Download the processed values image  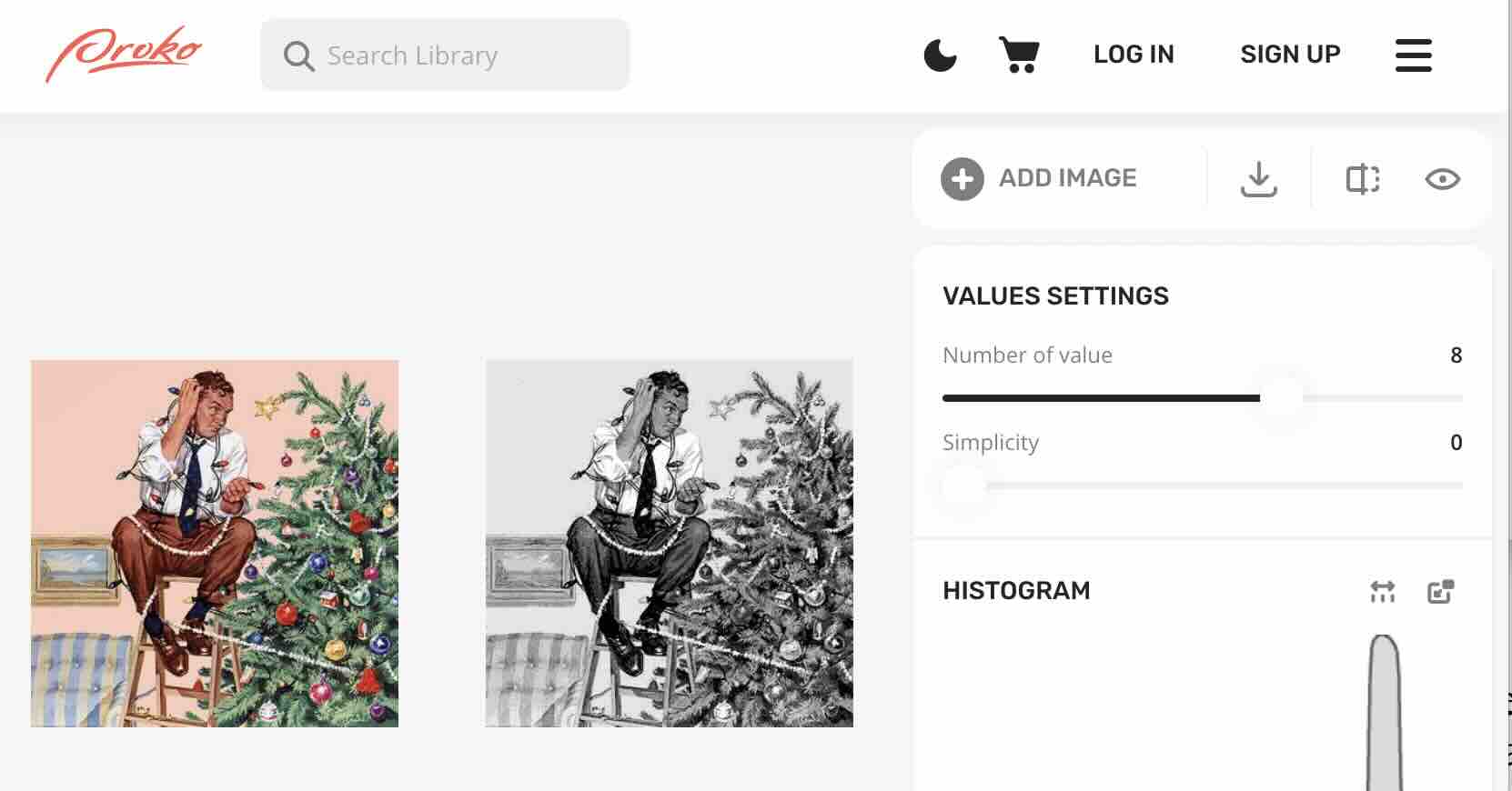click(x=1258, y=179)
